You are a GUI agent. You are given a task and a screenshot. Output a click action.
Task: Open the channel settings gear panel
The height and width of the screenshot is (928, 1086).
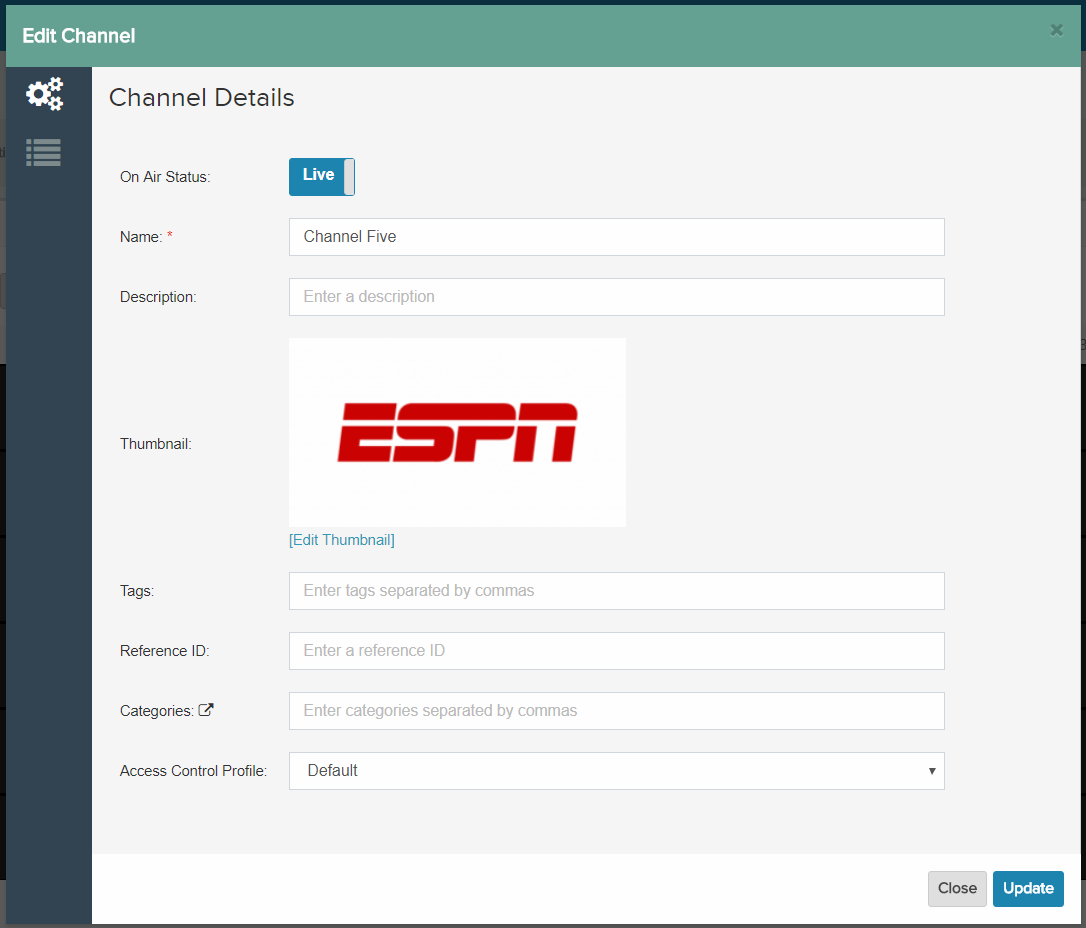44,93
